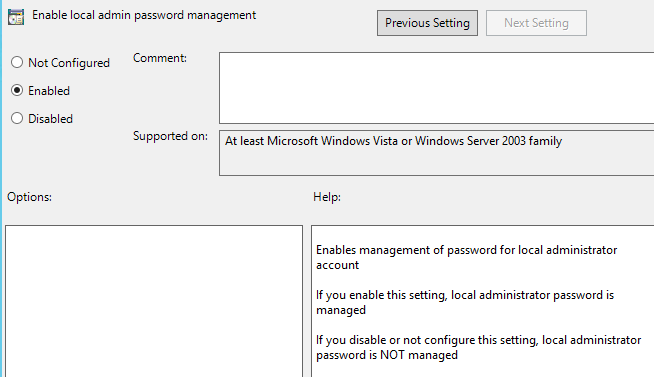
Task: Click the word 'account' in help text
Action: (337, 265)
